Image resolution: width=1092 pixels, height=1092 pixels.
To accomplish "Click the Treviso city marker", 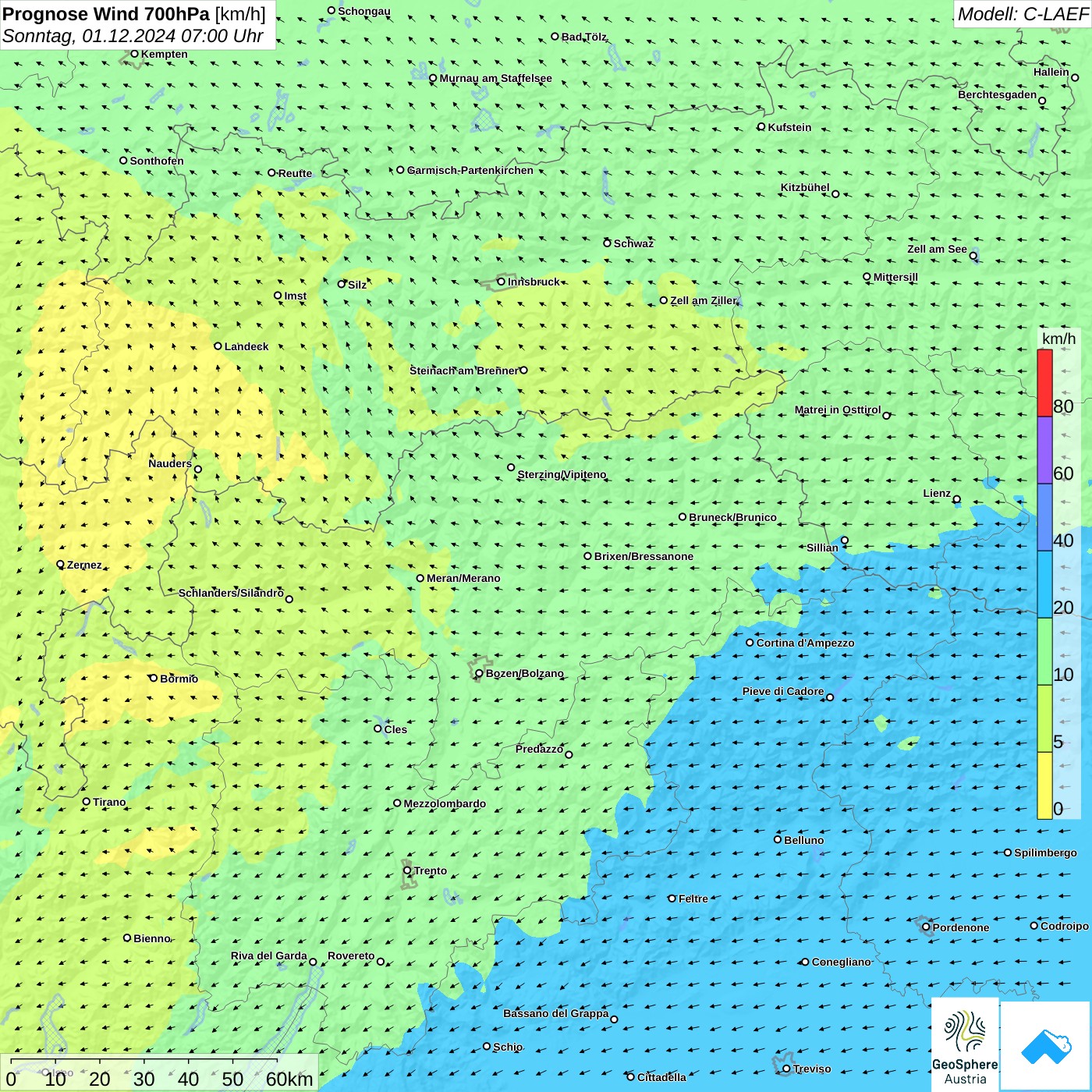I will click(787, 1069).
